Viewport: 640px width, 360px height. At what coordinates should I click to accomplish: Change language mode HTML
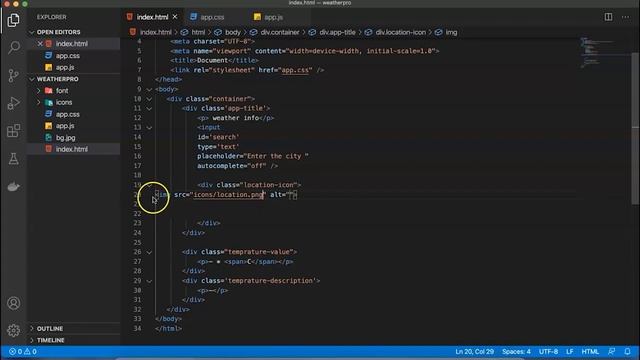pyautogui.click(x=590, y=351)
